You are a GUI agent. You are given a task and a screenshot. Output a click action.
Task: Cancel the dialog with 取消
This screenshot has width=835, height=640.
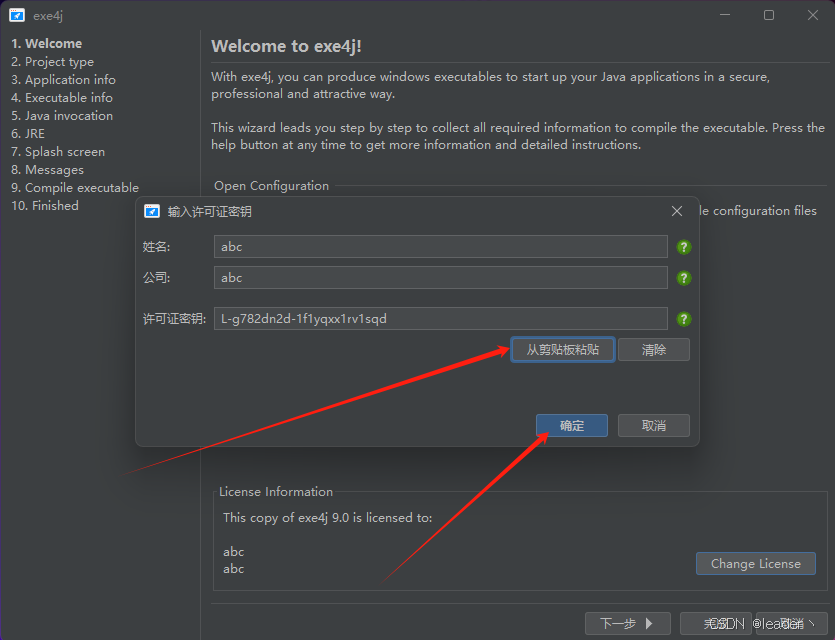coord(654,425)
